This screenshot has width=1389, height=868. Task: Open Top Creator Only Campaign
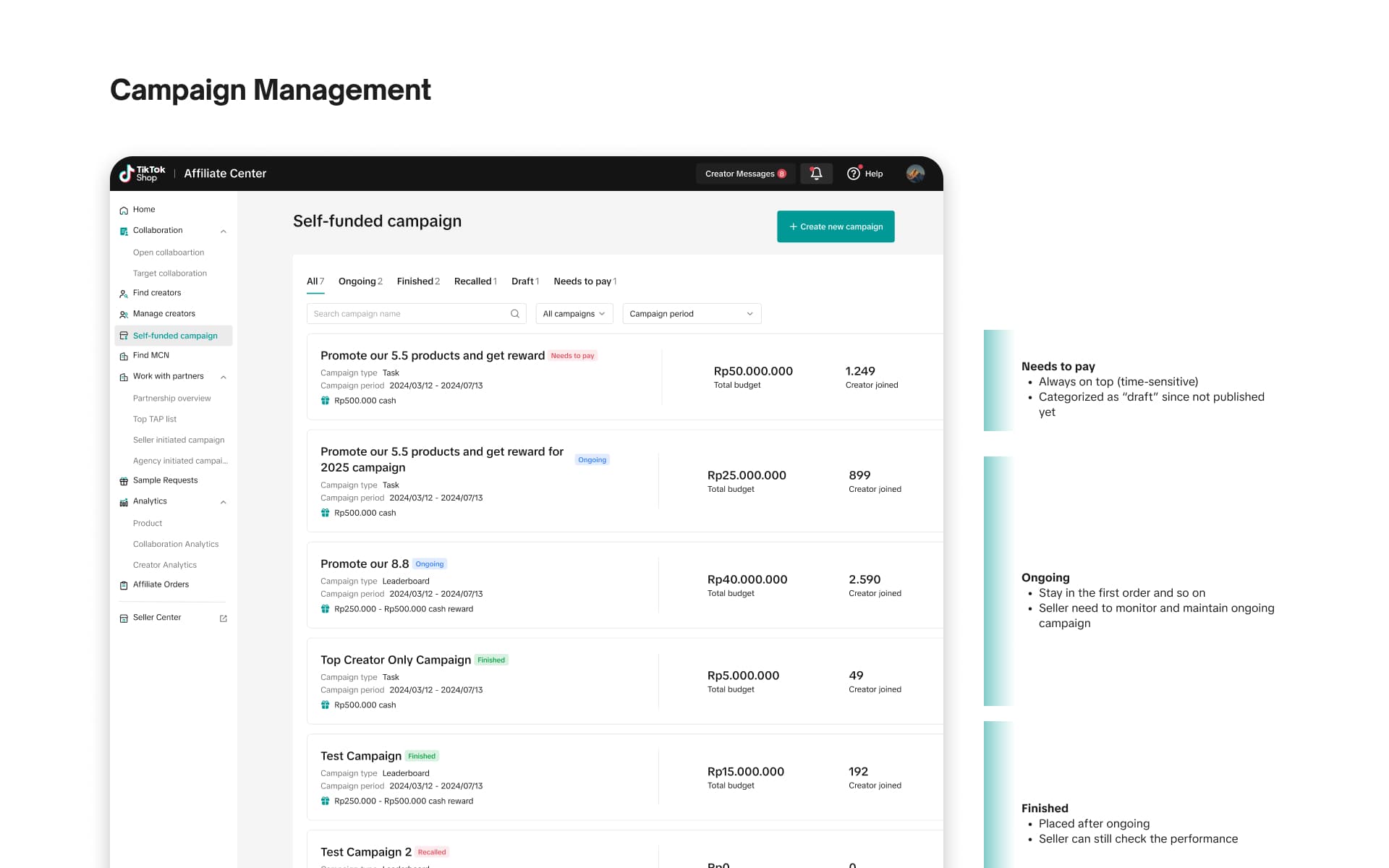396,660
